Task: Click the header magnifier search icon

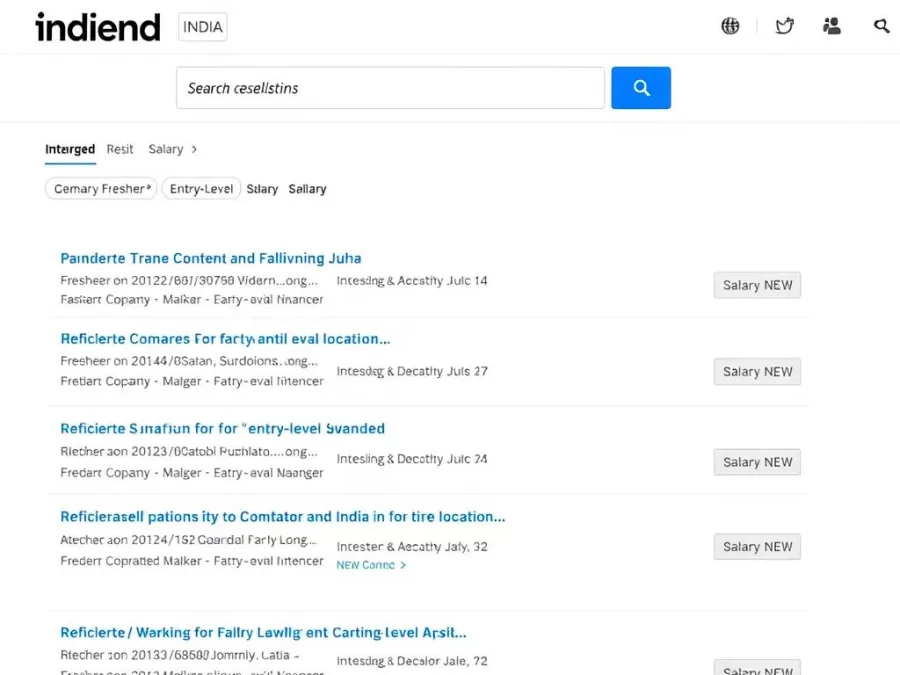Action: pos(881,26)
